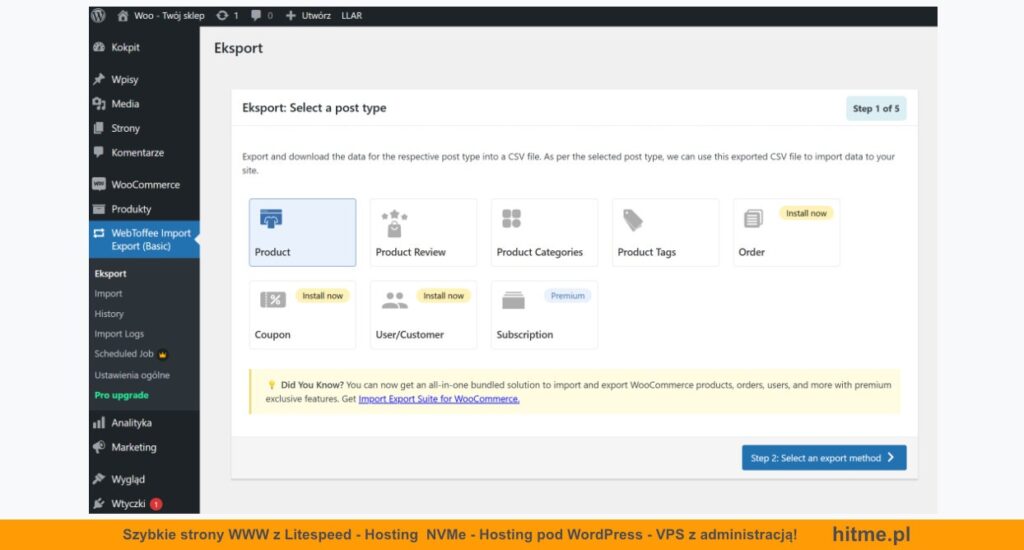Select the User/Customer people icon tile
The height and width of the screenshot is (550, 1024).
click(395, 301)
